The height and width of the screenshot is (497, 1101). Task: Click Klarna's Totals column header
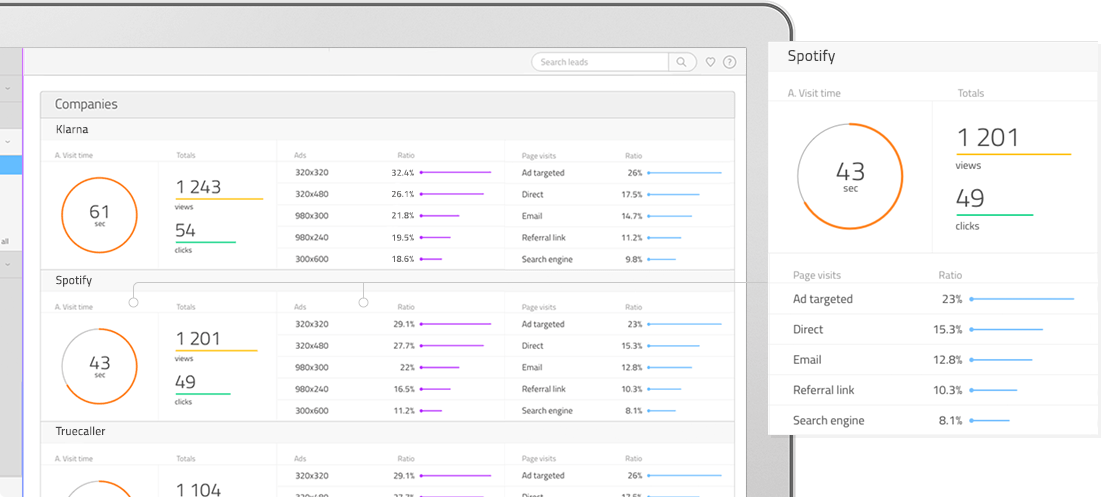pos(186,156)
